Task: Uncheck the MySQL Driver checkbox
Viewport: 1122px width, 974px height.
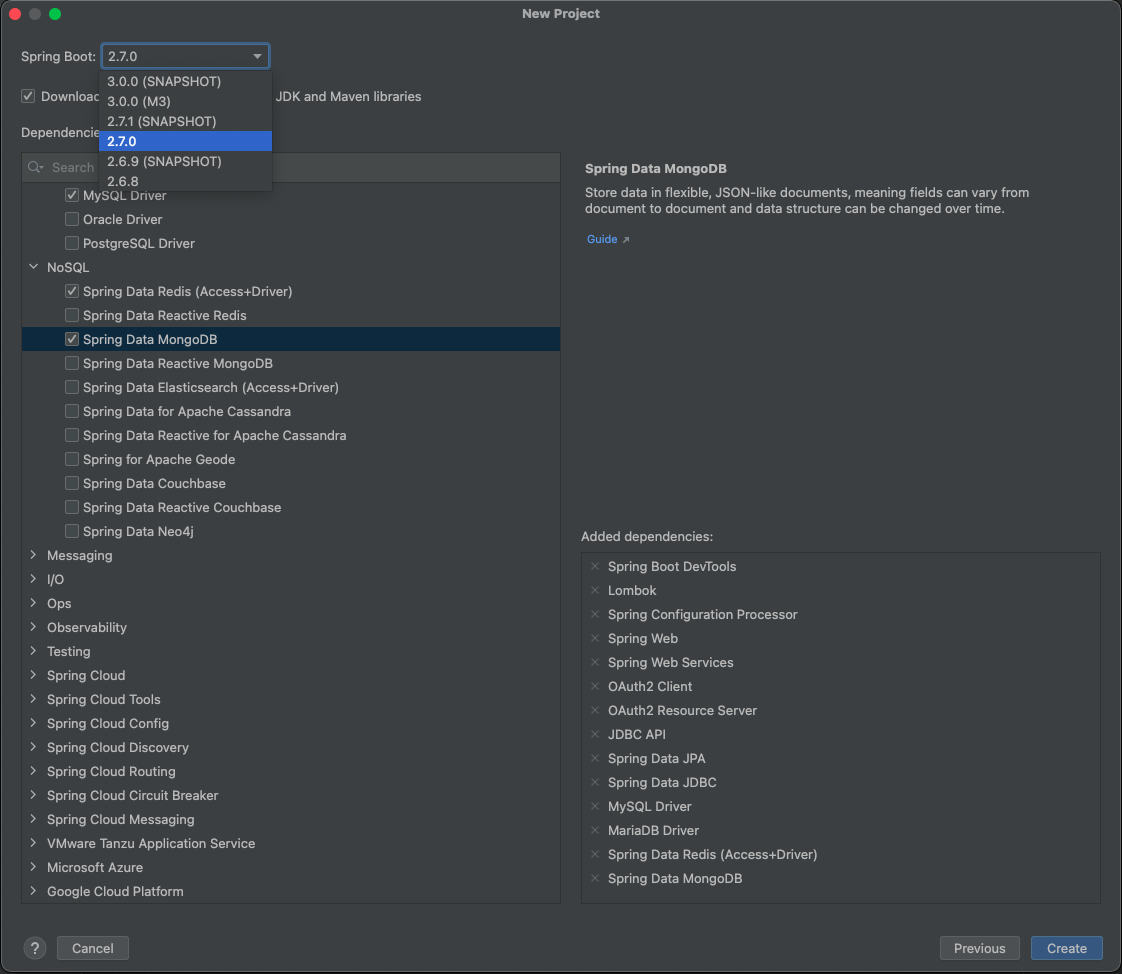Action: tap(72, 195)
